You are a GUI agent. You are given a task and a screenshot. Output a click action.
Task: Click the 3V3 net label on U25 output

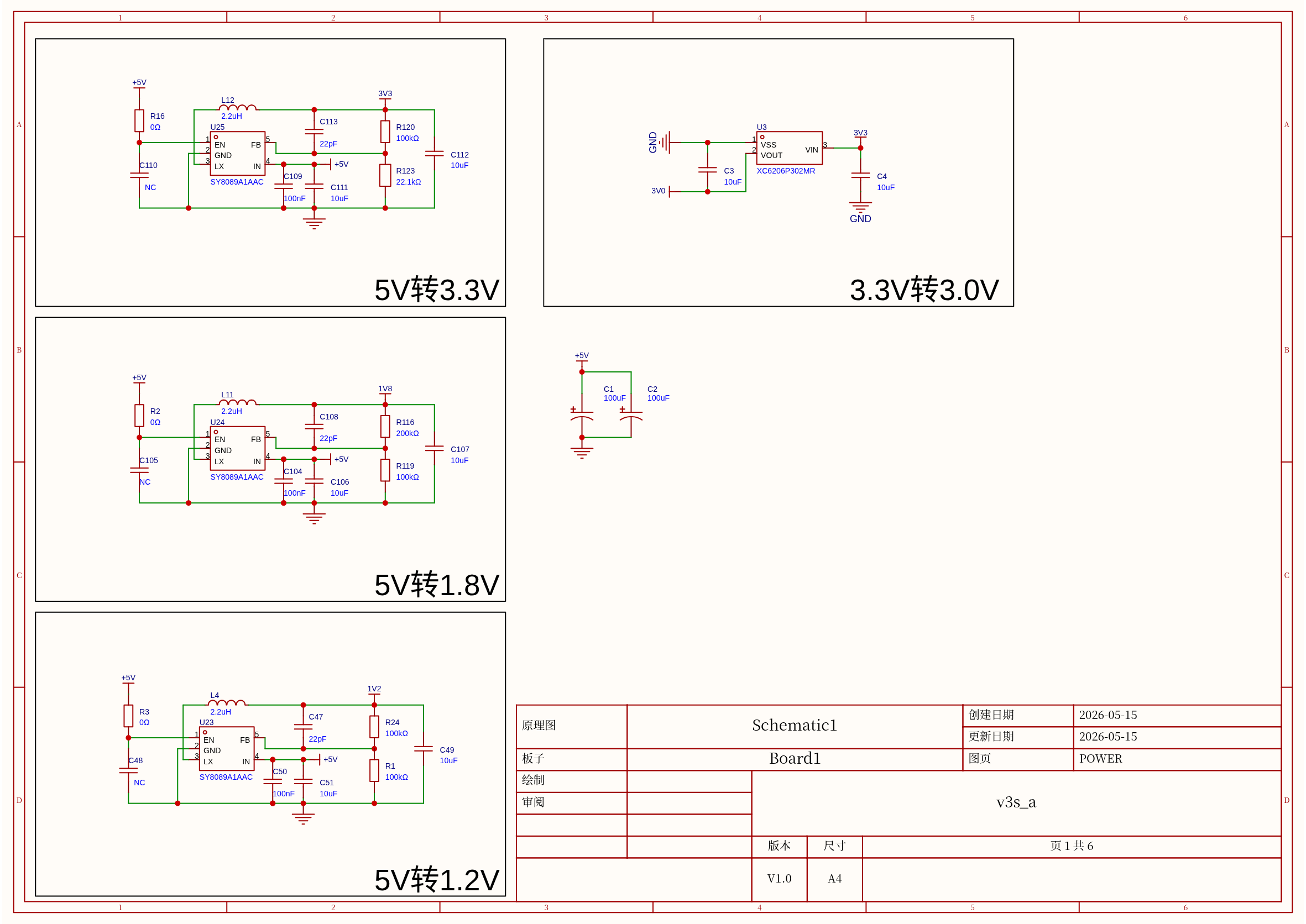385,94
